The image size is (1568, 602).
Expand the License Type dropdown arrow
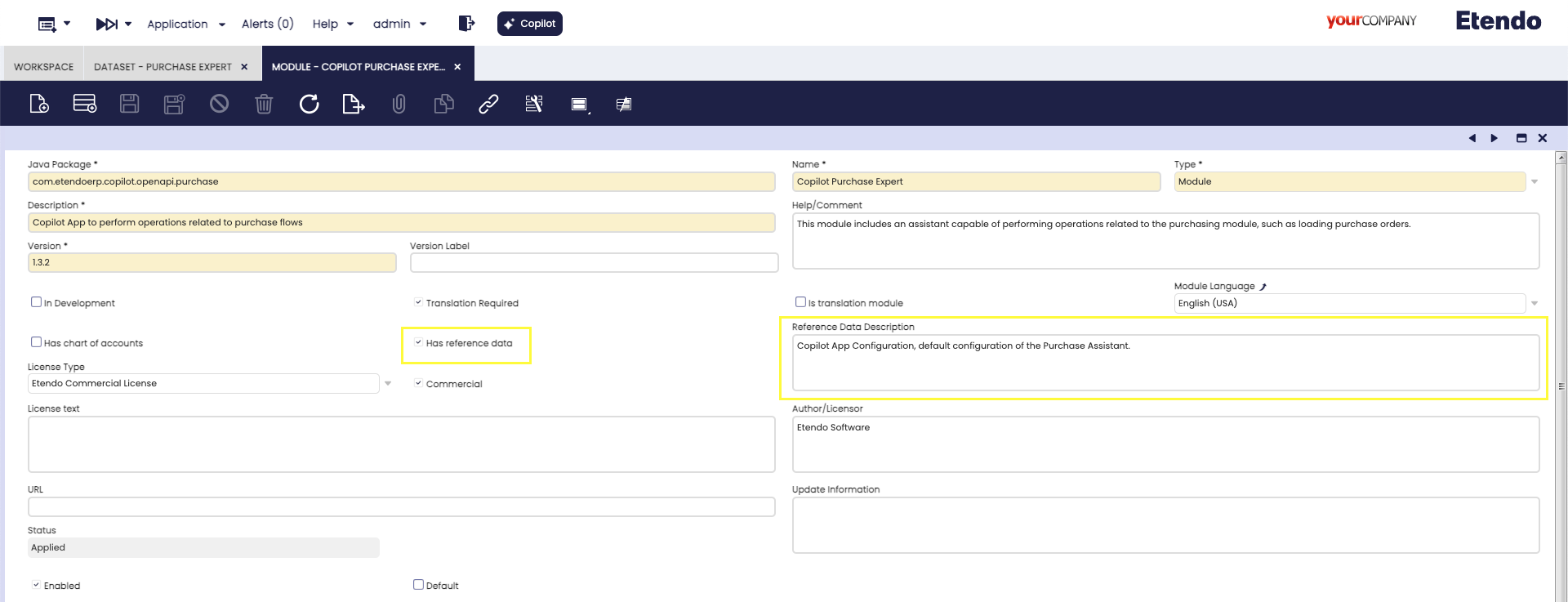click(x=388, y=384)
